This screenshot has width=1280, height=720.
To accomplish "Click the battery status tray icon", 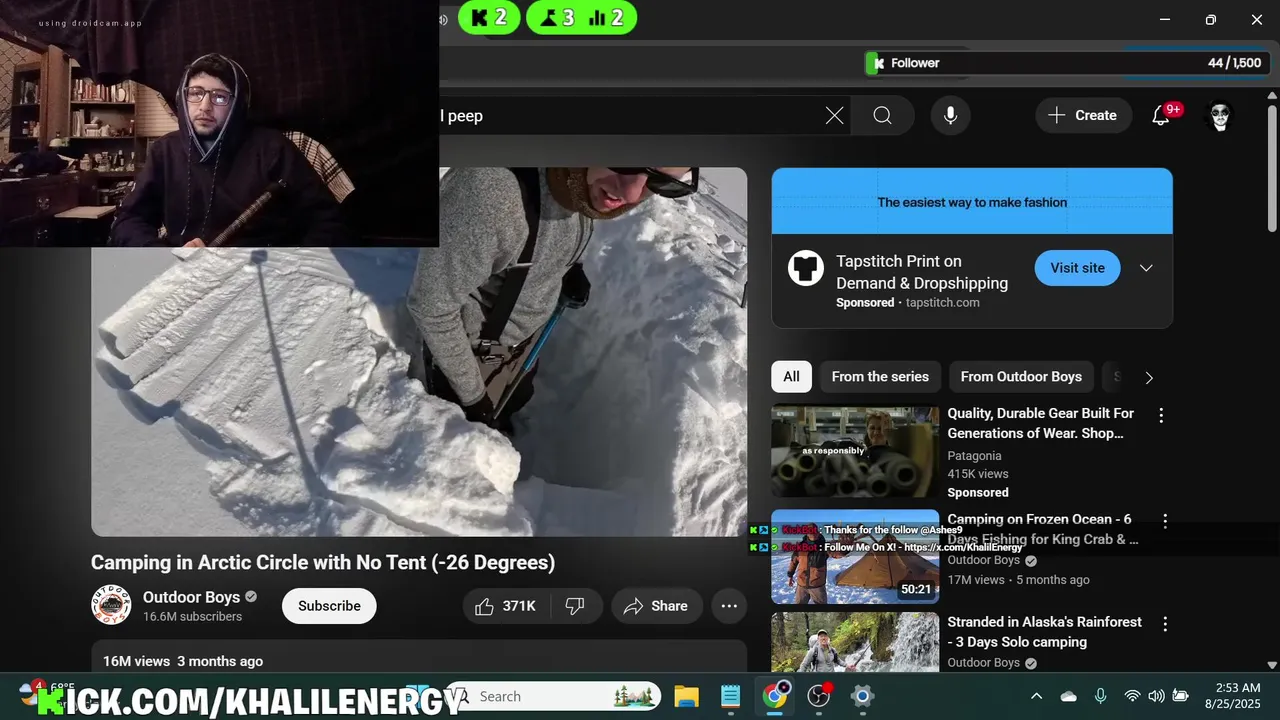I will tap(1181, 696).
